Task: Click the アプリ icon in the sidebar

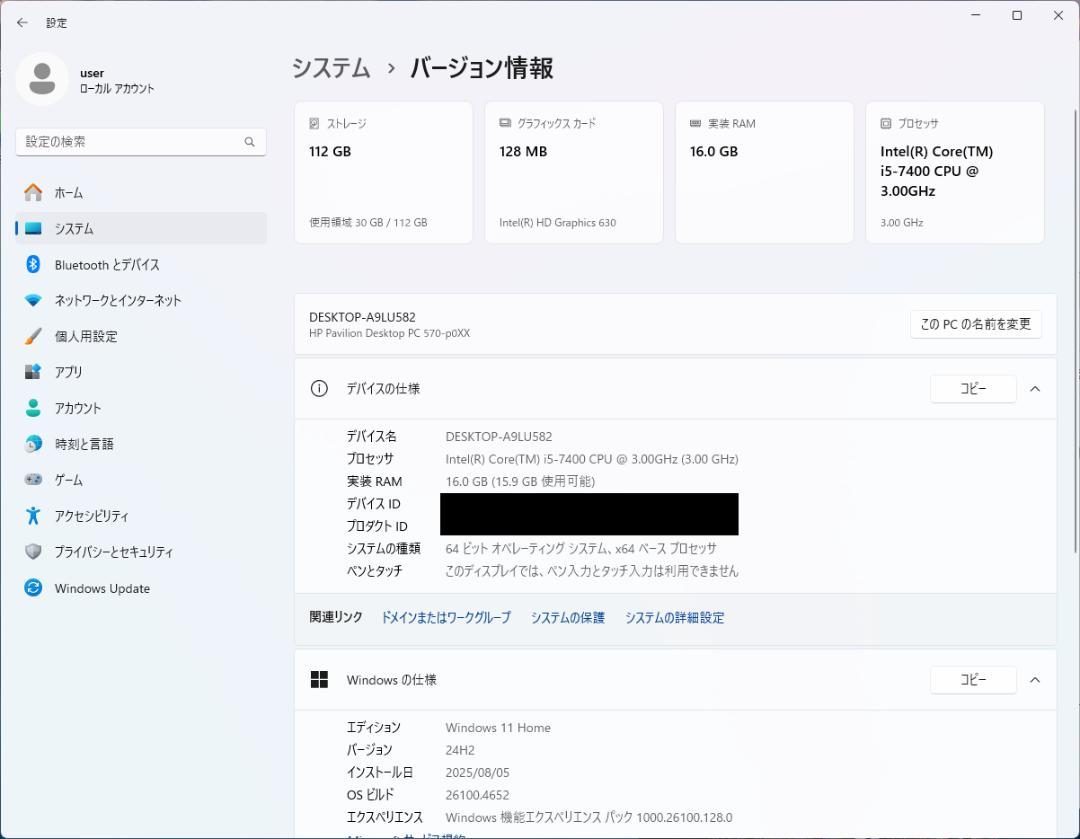Action: [33, 372]
